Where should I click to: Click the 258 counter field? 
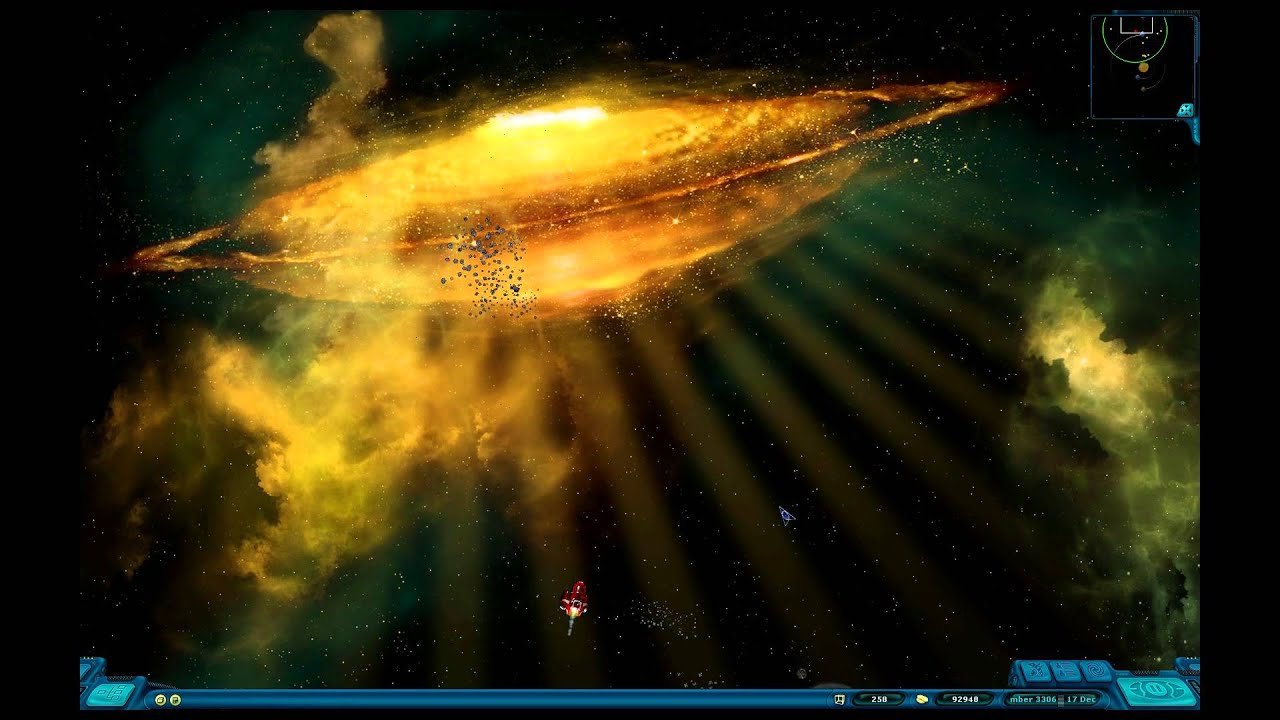[x=878, y=699]
